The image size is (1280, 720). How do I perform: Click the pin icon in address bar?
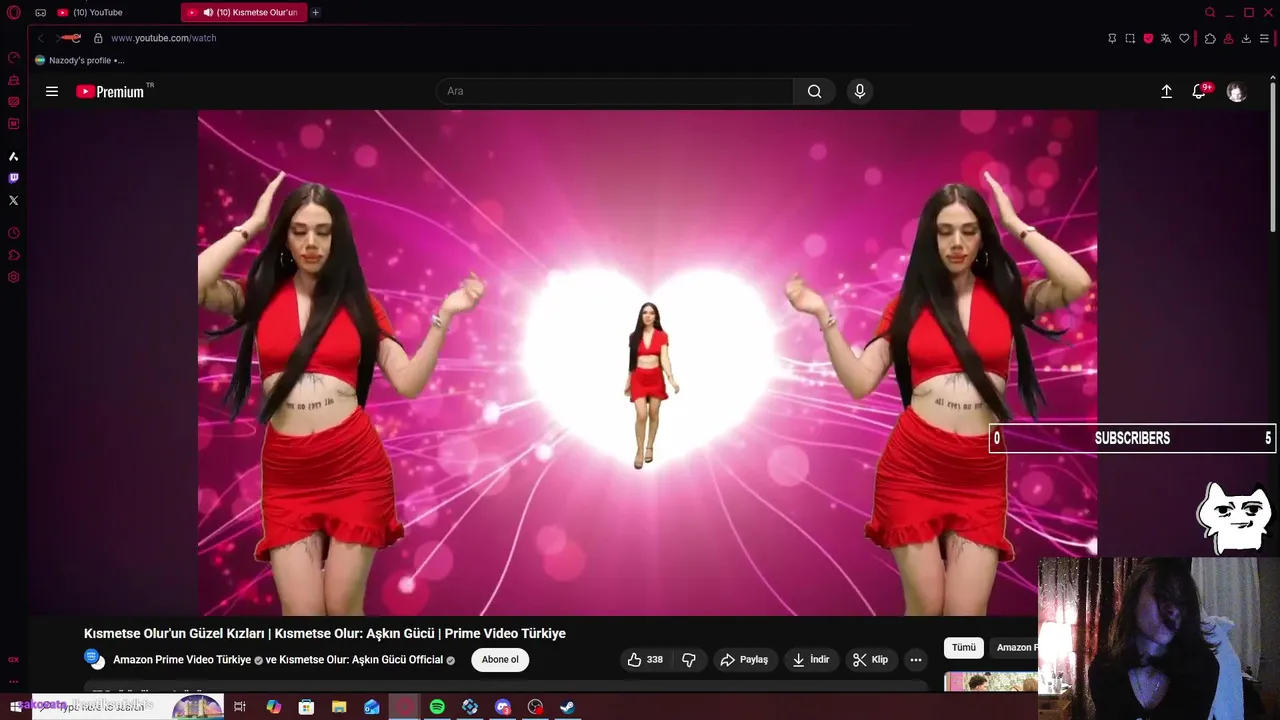click(x=1112, y=38)
